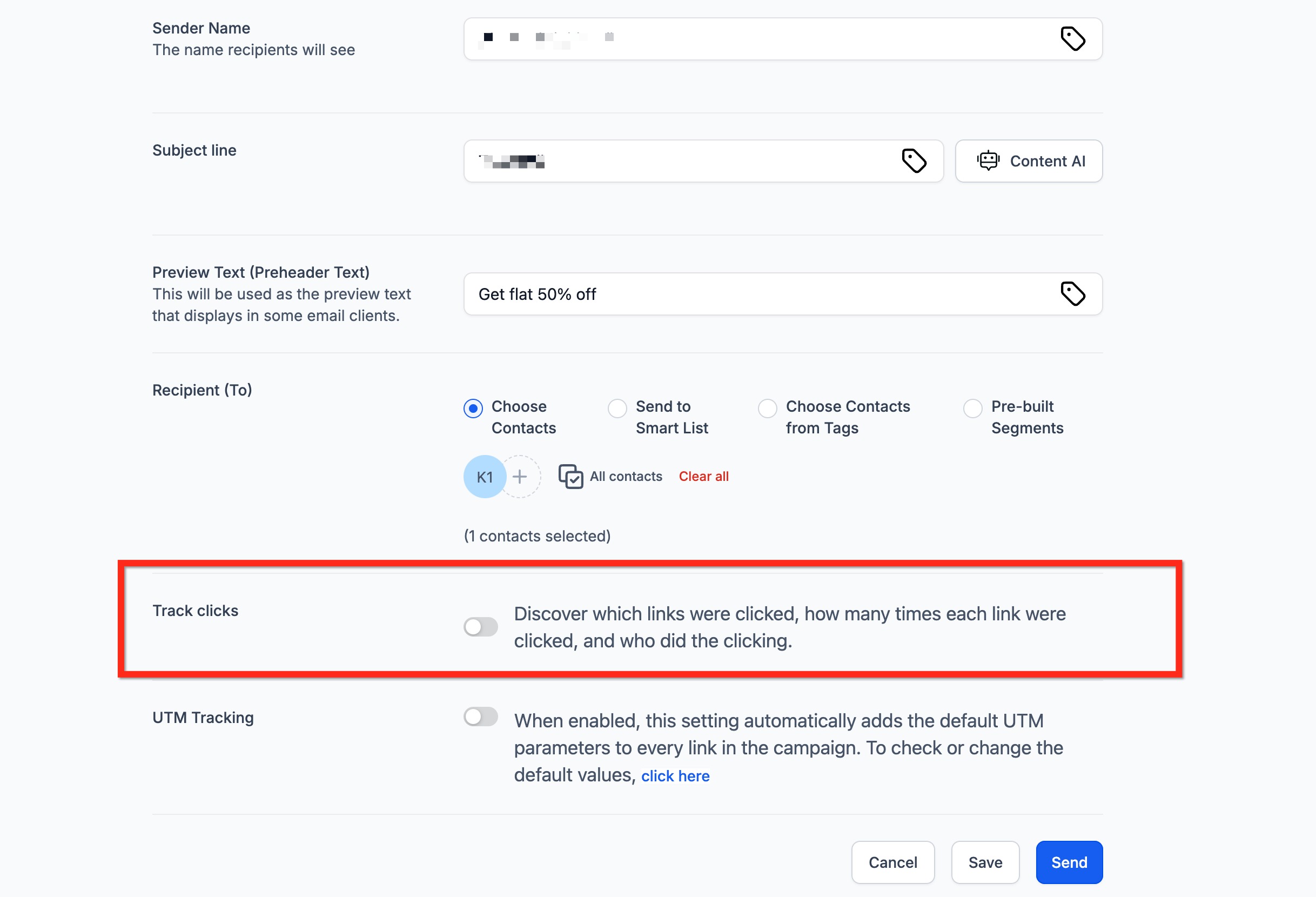The width and height of the screenshot is (1316, 897).
Task: Click the Content AI robot icon
Action: (988, 161)
